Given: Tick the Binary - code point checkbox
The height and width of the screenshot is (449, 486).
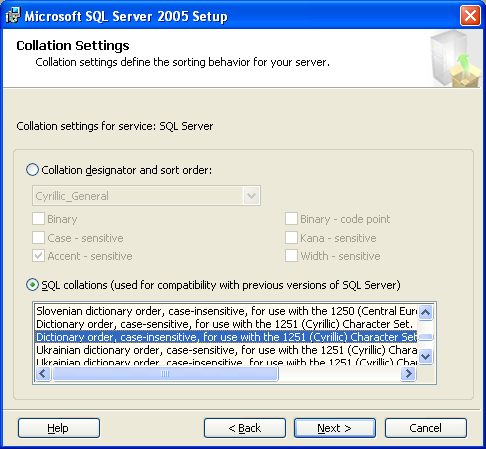Looking at the screenshot, I should [291, 219].
